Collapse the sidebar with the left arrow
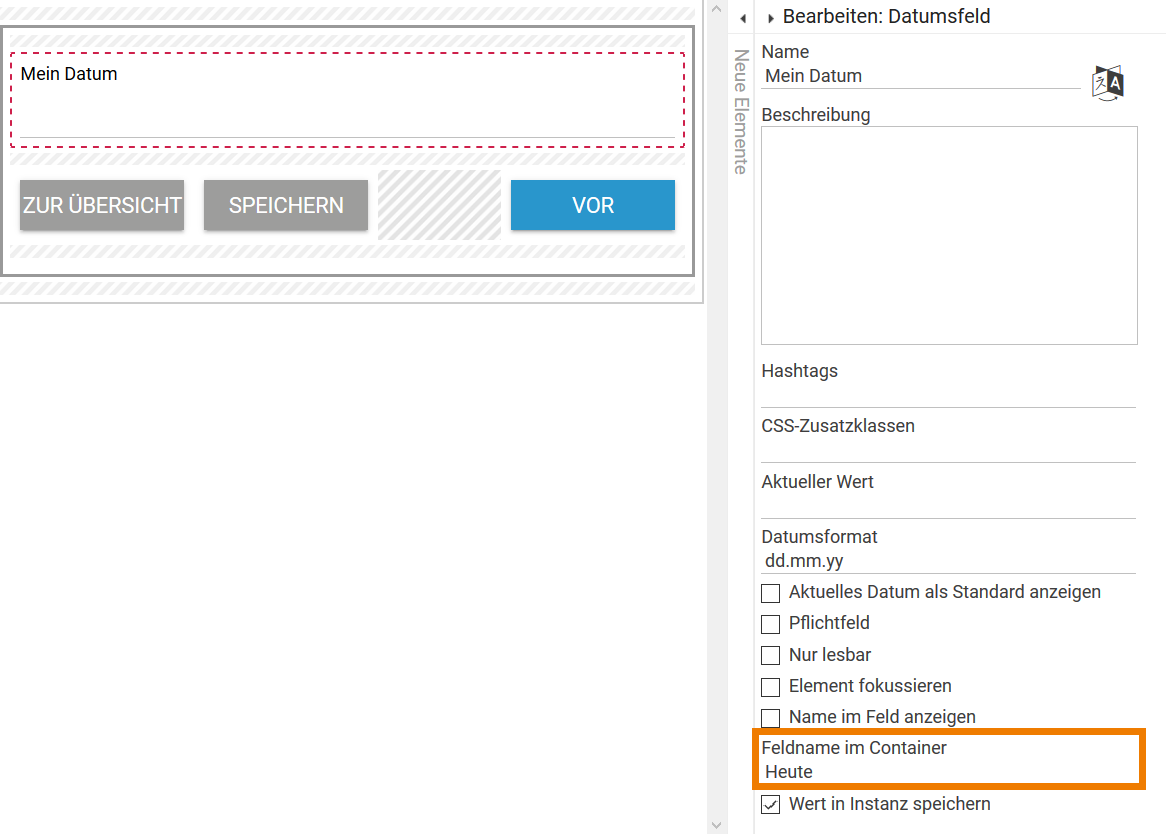This screenshot has height=834, width=1166. (742, 19)
